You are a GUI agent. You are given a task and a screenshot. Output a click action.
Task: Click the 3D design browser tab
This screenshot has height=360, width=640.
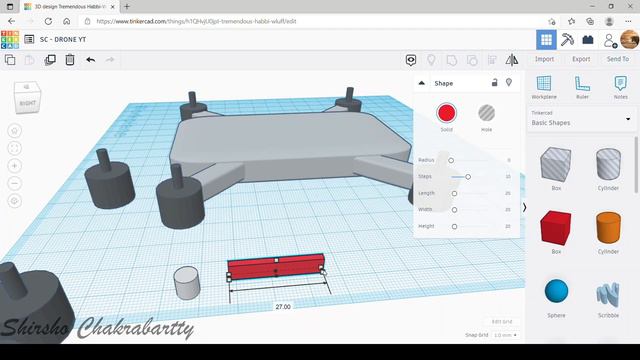click(69, 7)
